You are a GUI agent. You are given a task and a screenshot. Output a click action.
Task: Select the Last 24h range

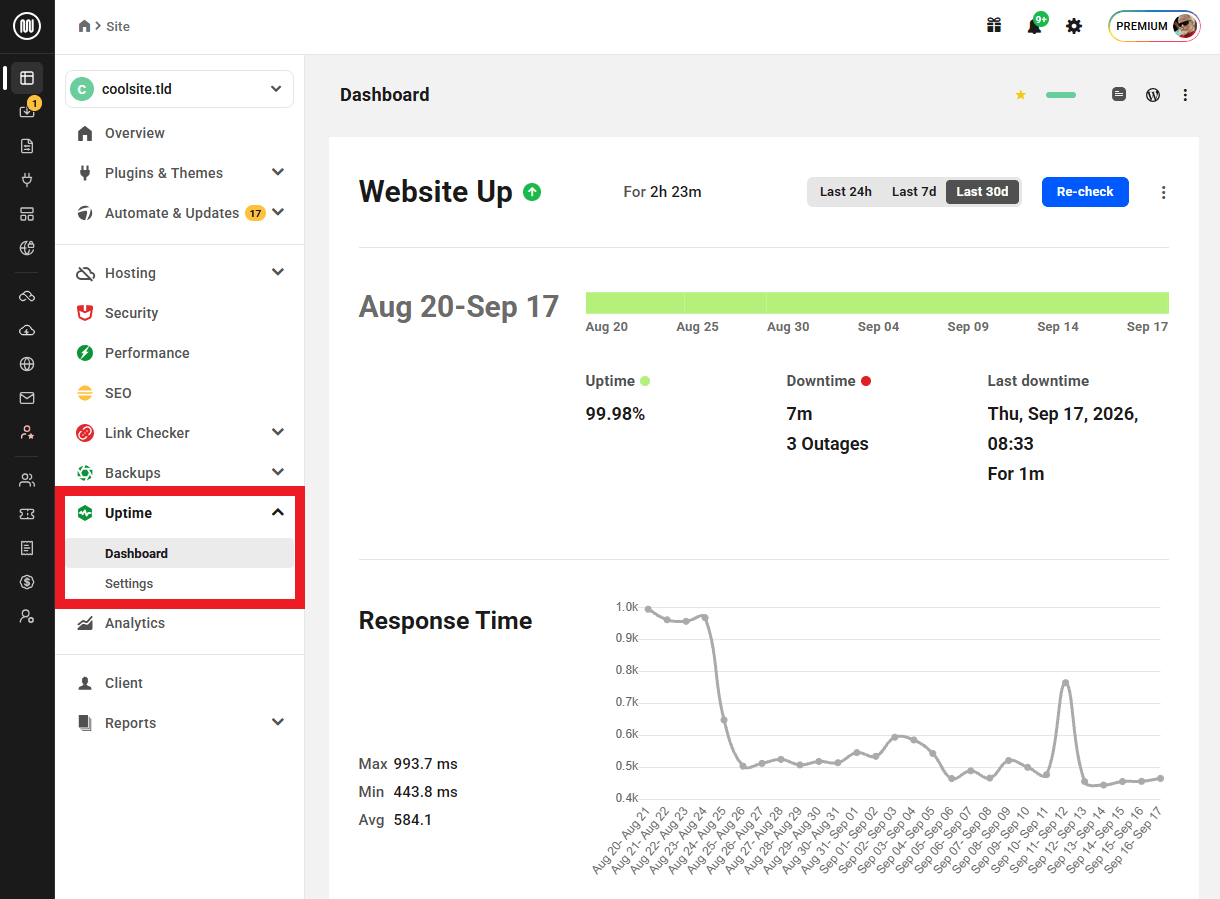point(846,192)
